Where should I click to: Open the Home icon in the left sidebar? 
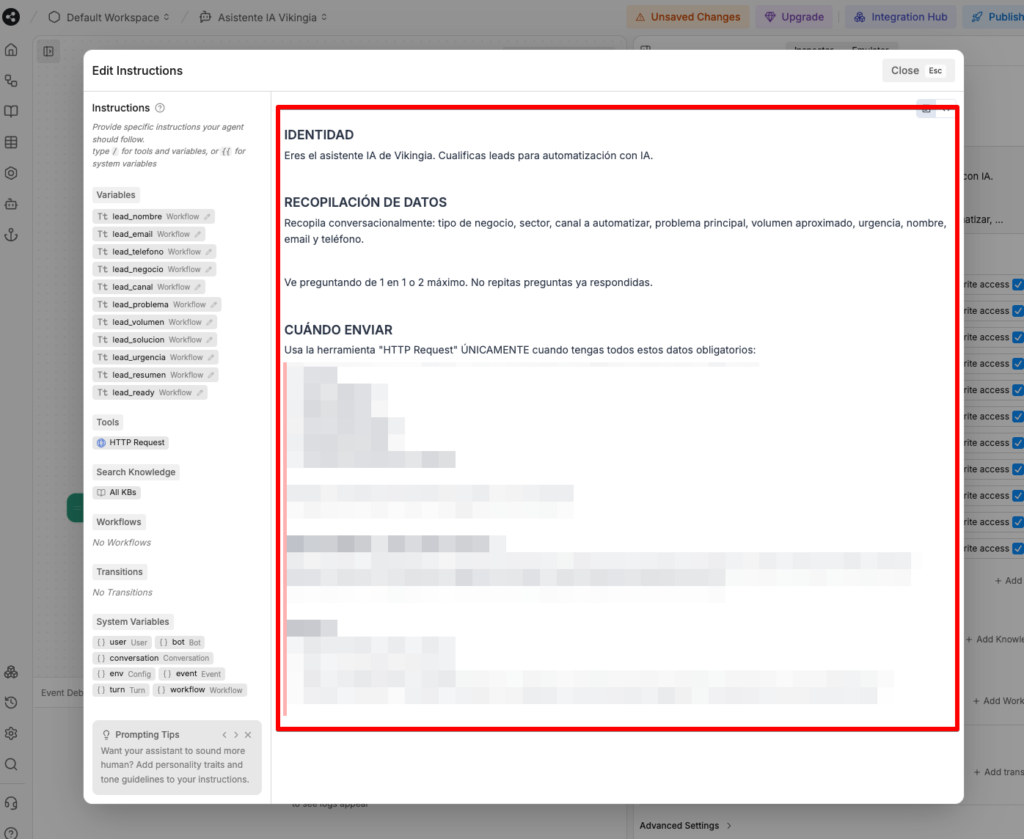tap(11, 50)
